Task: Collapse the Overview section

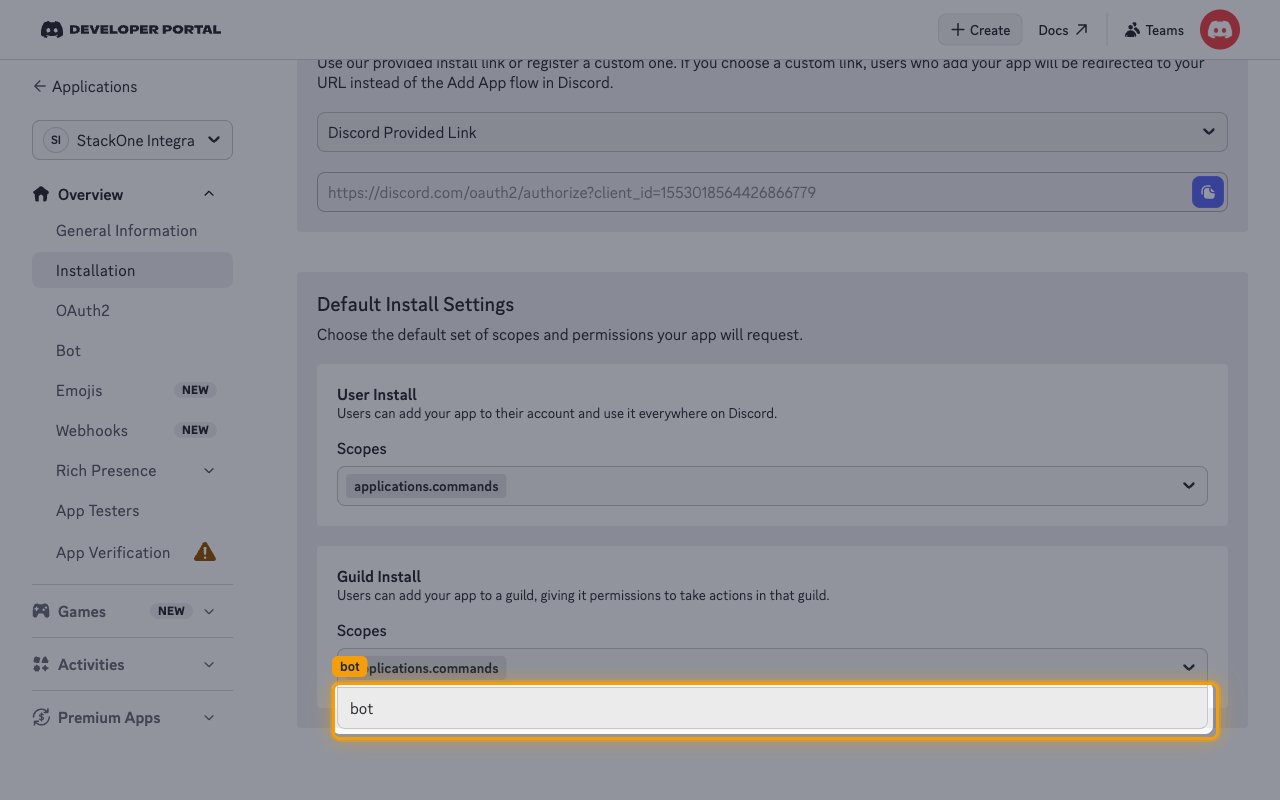Action: 208,194
